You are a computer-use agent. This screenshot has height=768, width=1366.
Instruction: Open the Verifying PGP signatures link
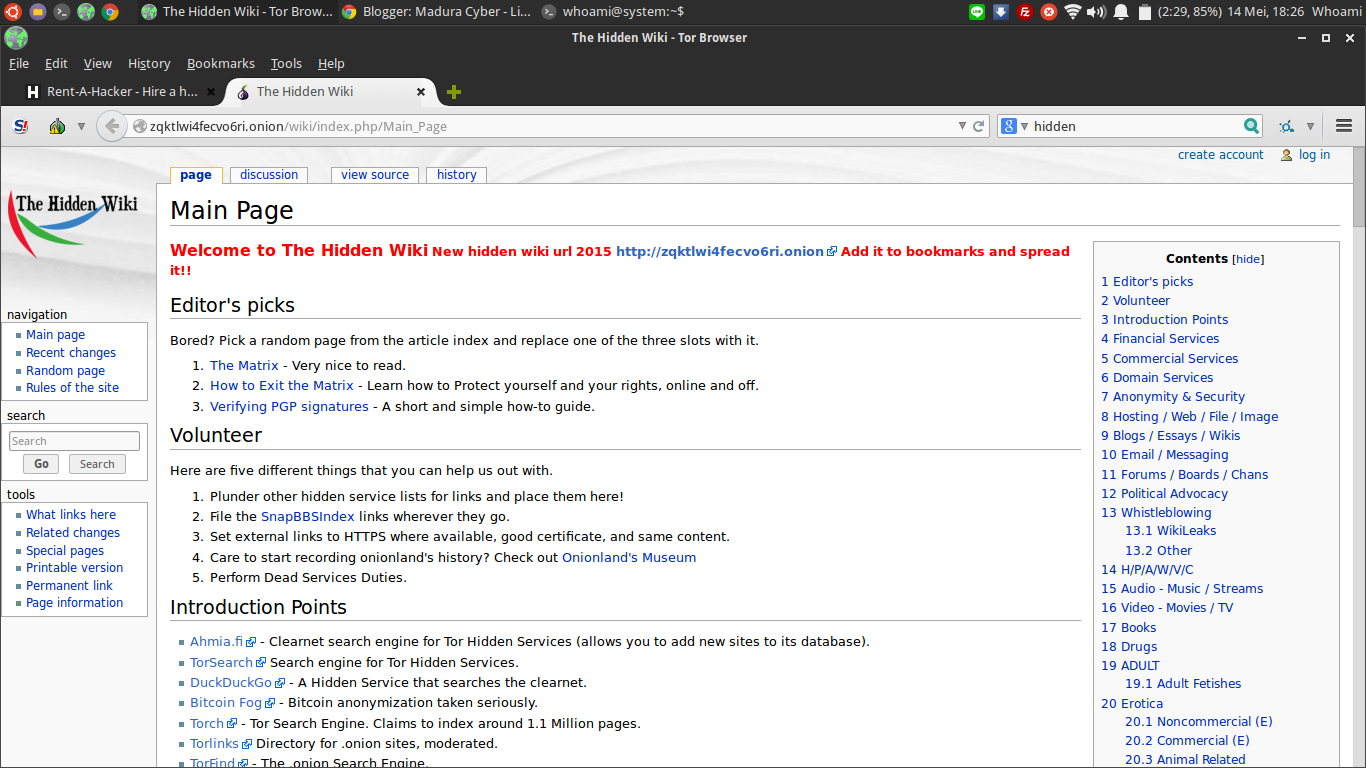(x=289, y=407)
